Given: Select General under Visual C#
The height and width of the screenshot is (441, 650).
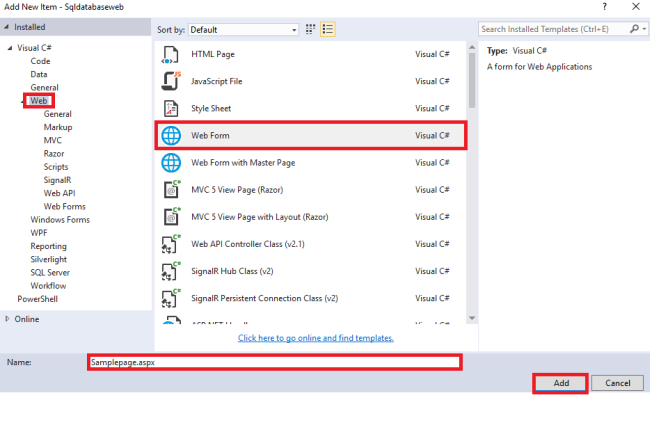Looking at the screenshot, I should tap(44, 88).
